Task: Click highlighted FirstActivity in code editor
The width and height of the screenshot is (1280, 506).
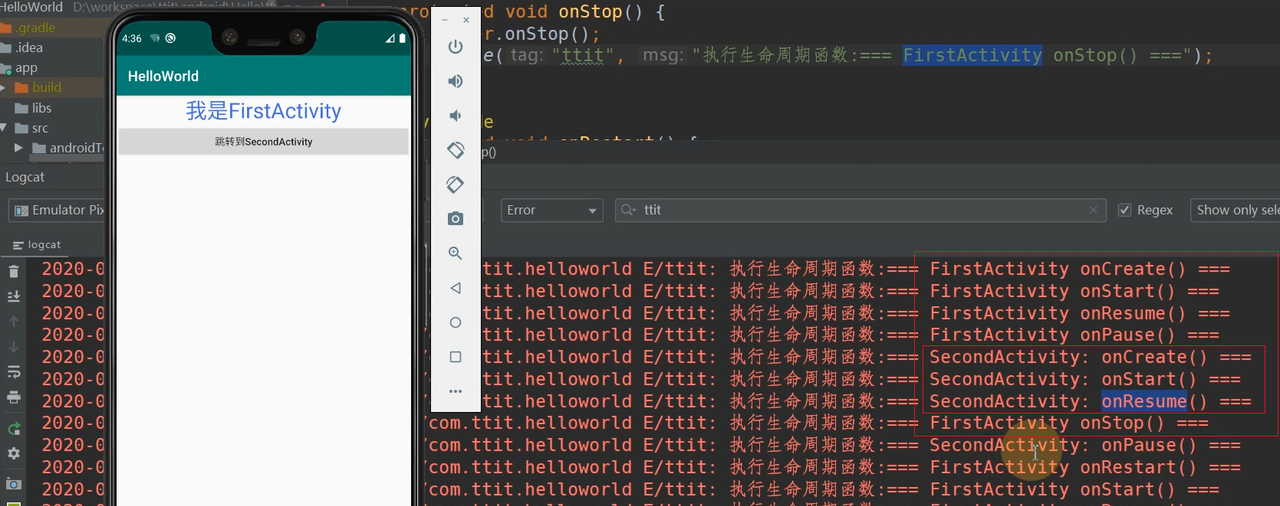Action: pyautogui.click(x=972, y=55)
